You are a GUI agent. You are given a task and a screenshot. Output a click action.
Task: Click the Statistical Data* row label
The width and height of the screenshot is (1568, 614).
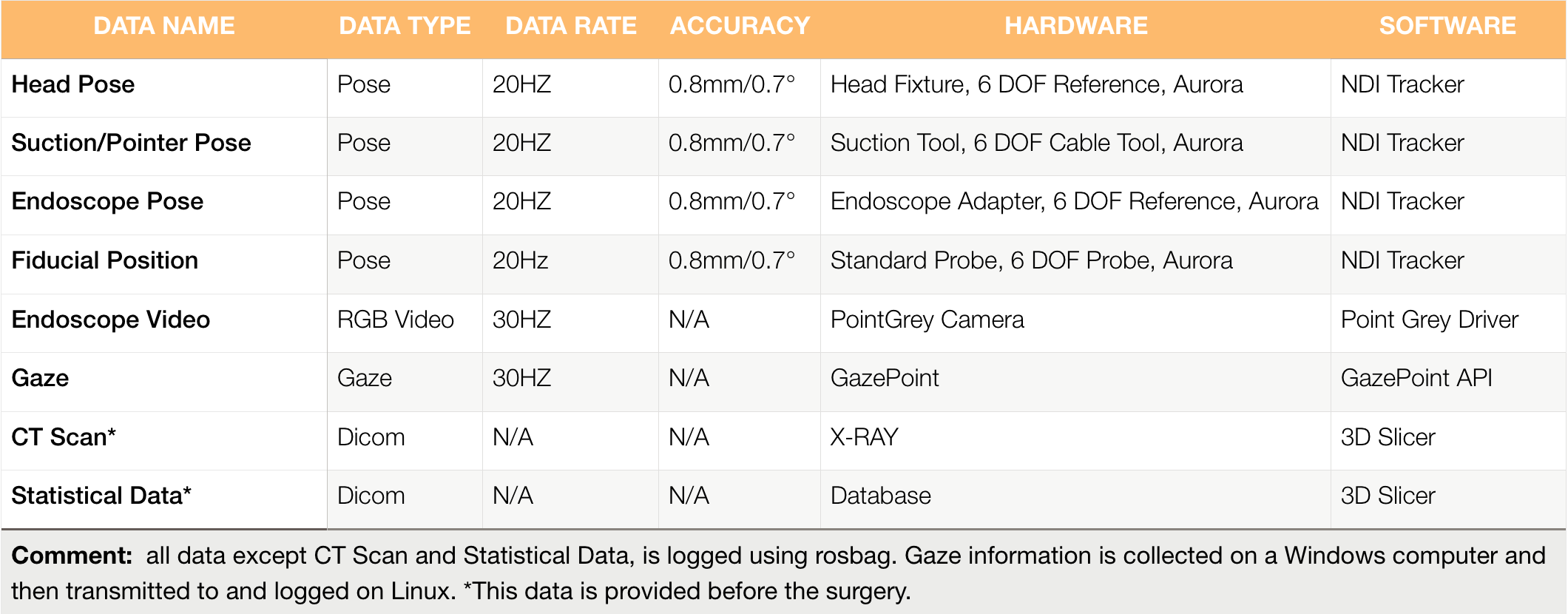101,496
